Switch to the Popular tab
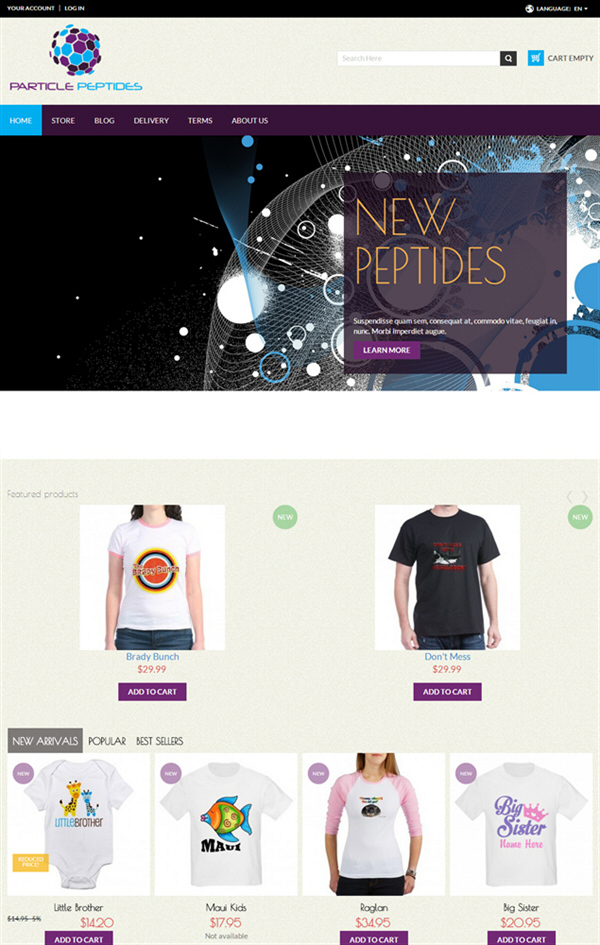The width and height of the screenshot is (600, 945). click(107, 741)
